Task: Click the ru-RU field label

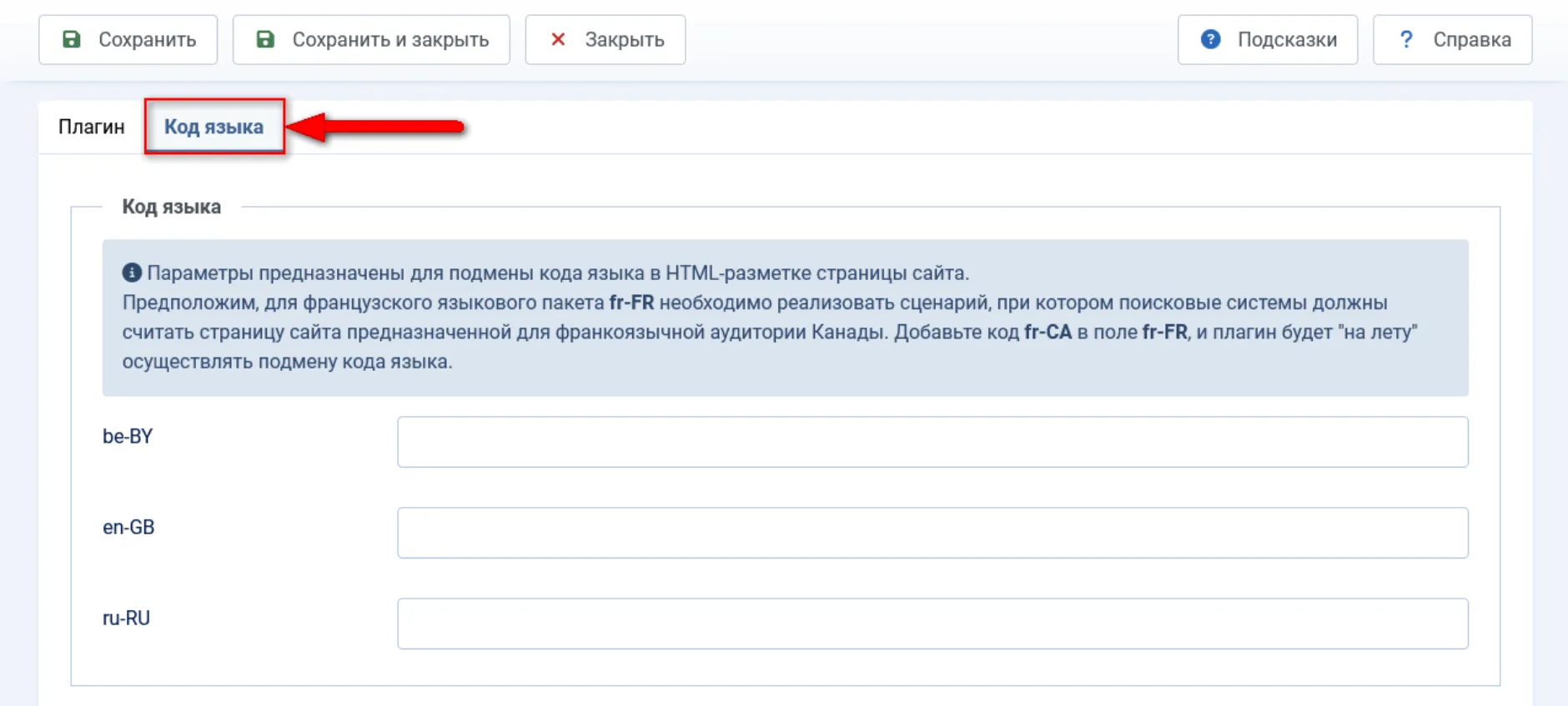Action: 126,618
